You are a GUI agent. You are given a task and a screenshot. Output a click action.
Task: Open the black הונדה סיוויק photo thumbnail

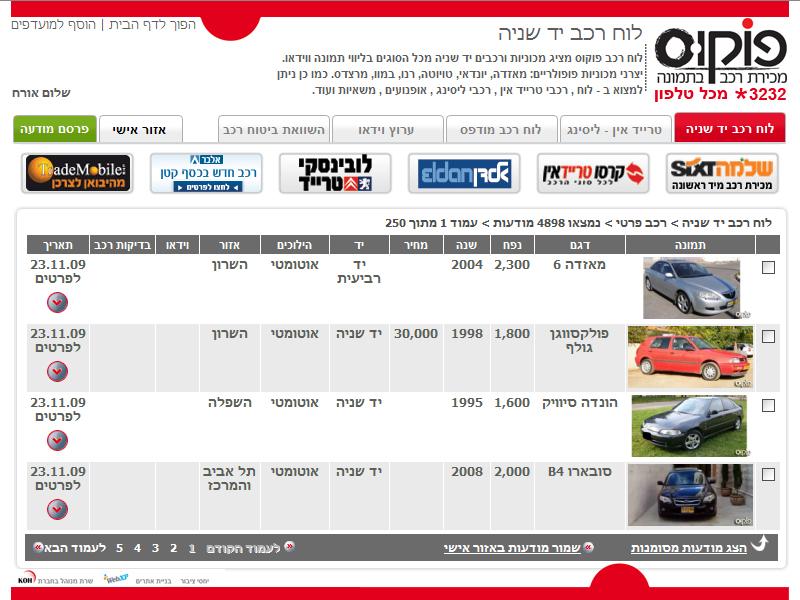pos(689,426)
